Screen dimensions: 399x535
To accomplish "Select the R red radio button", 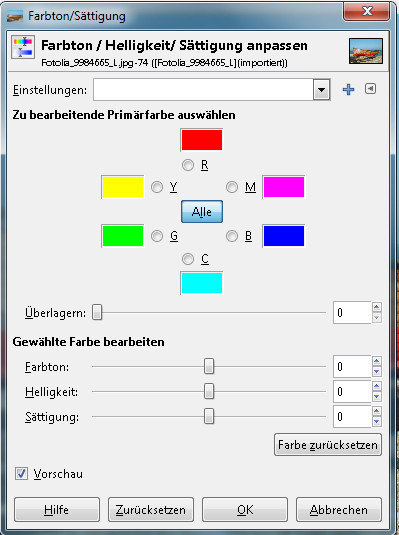I will (x=188, y=165).
